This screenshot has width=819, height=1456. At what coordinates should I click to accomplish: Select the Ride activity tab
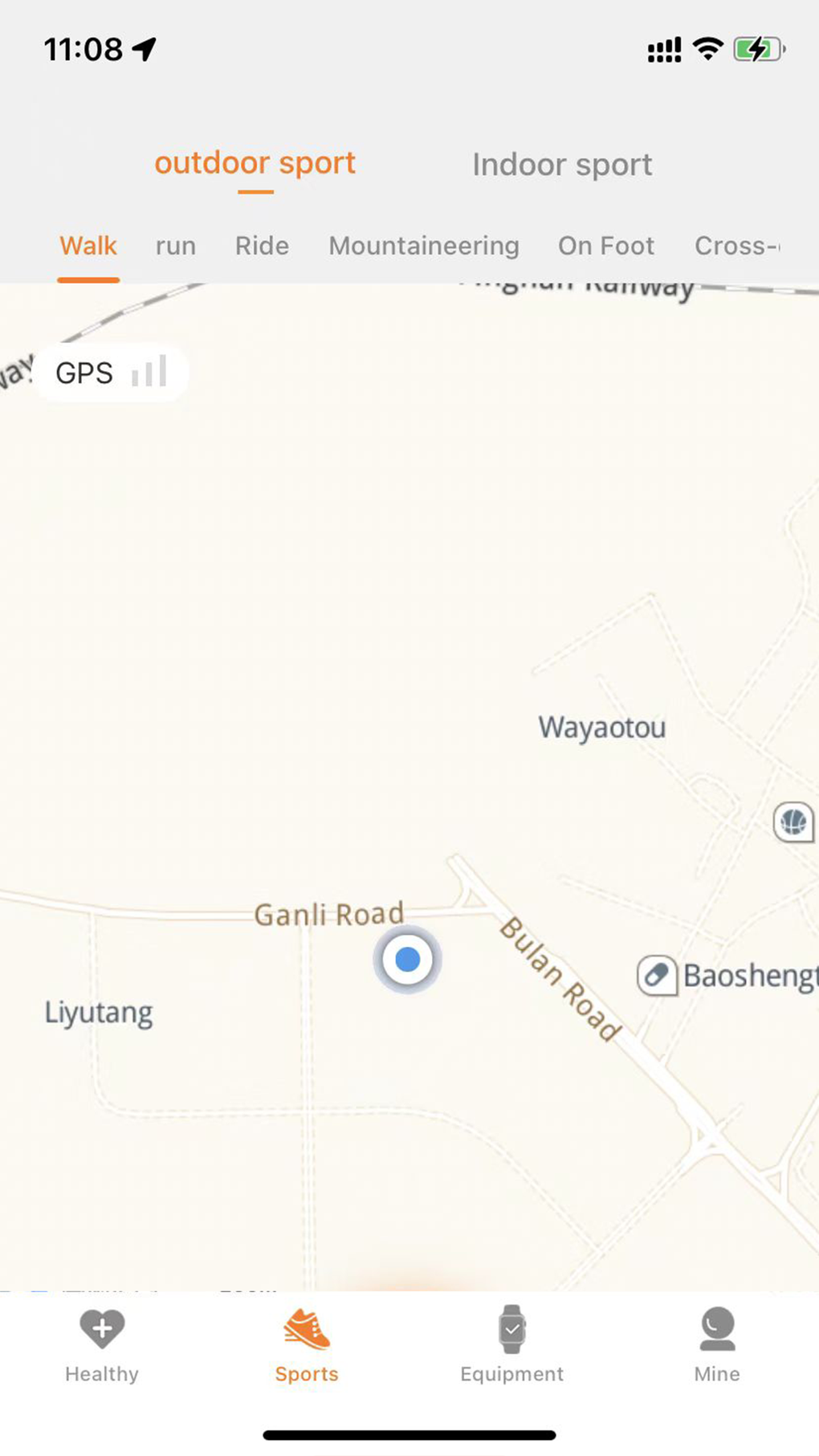pyautogui.click(x=262, y=246)
